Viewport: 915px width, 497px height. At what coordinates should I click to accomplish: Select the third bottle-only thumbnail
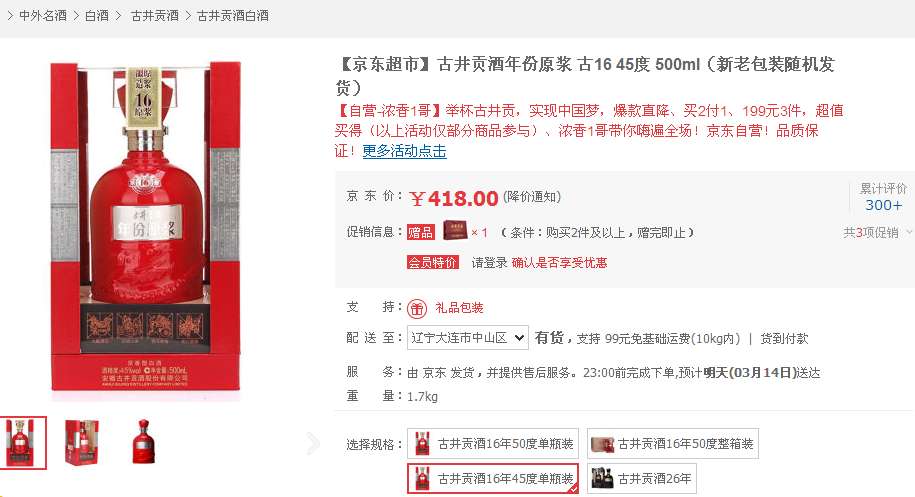(143, 443)
